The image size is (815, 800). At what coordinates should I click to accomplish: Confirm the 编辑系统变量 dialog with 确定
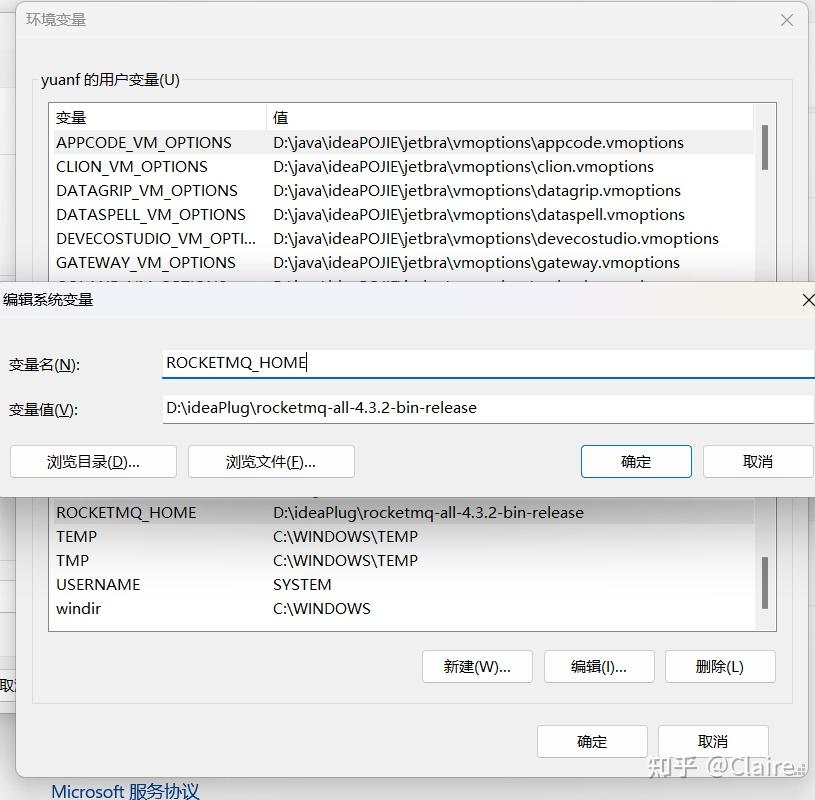point(636,461)
